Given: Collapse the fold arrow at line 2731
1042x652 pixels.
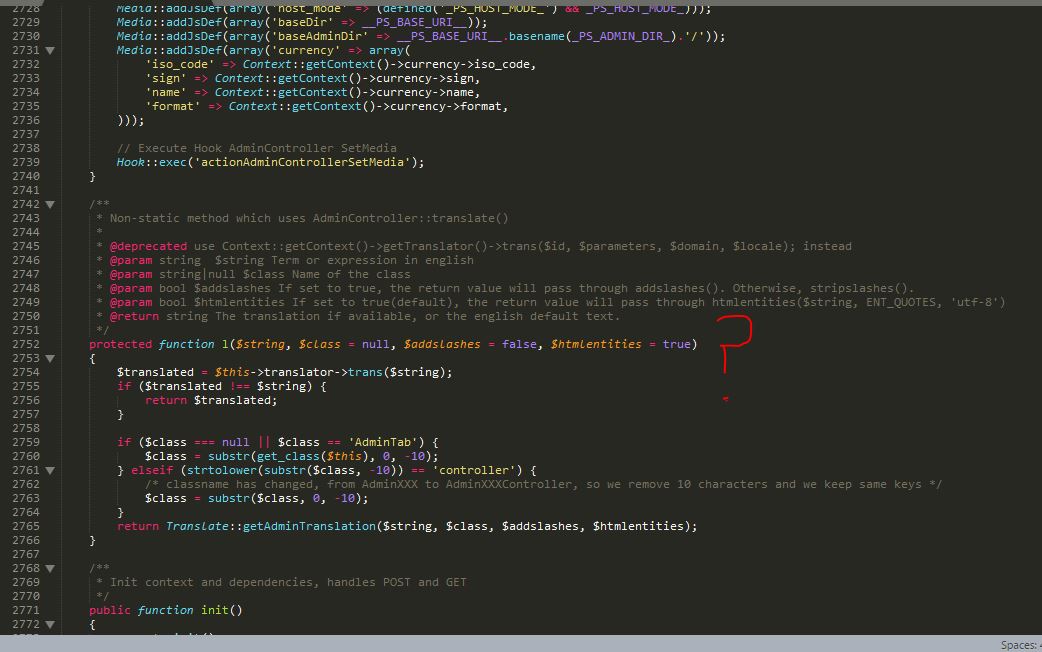Looking at the screenshot, I should (x=50, y=51).
